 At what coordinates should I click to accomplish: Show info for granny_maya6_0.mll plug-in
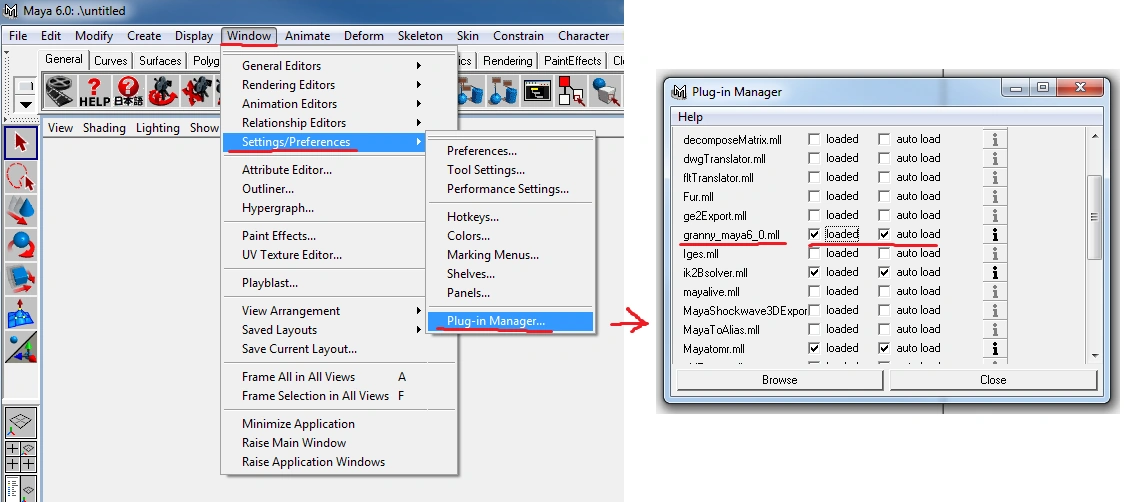[994, 235]
